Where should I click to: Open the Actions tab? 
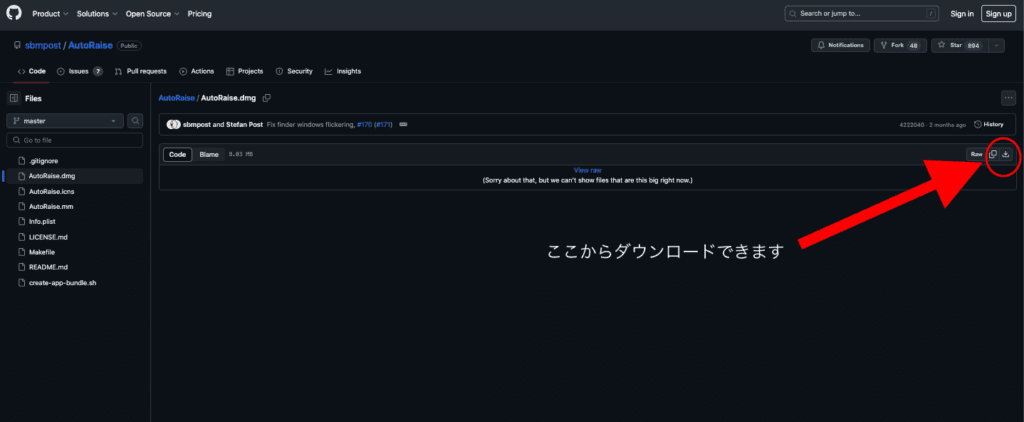[x=197, y=71]
